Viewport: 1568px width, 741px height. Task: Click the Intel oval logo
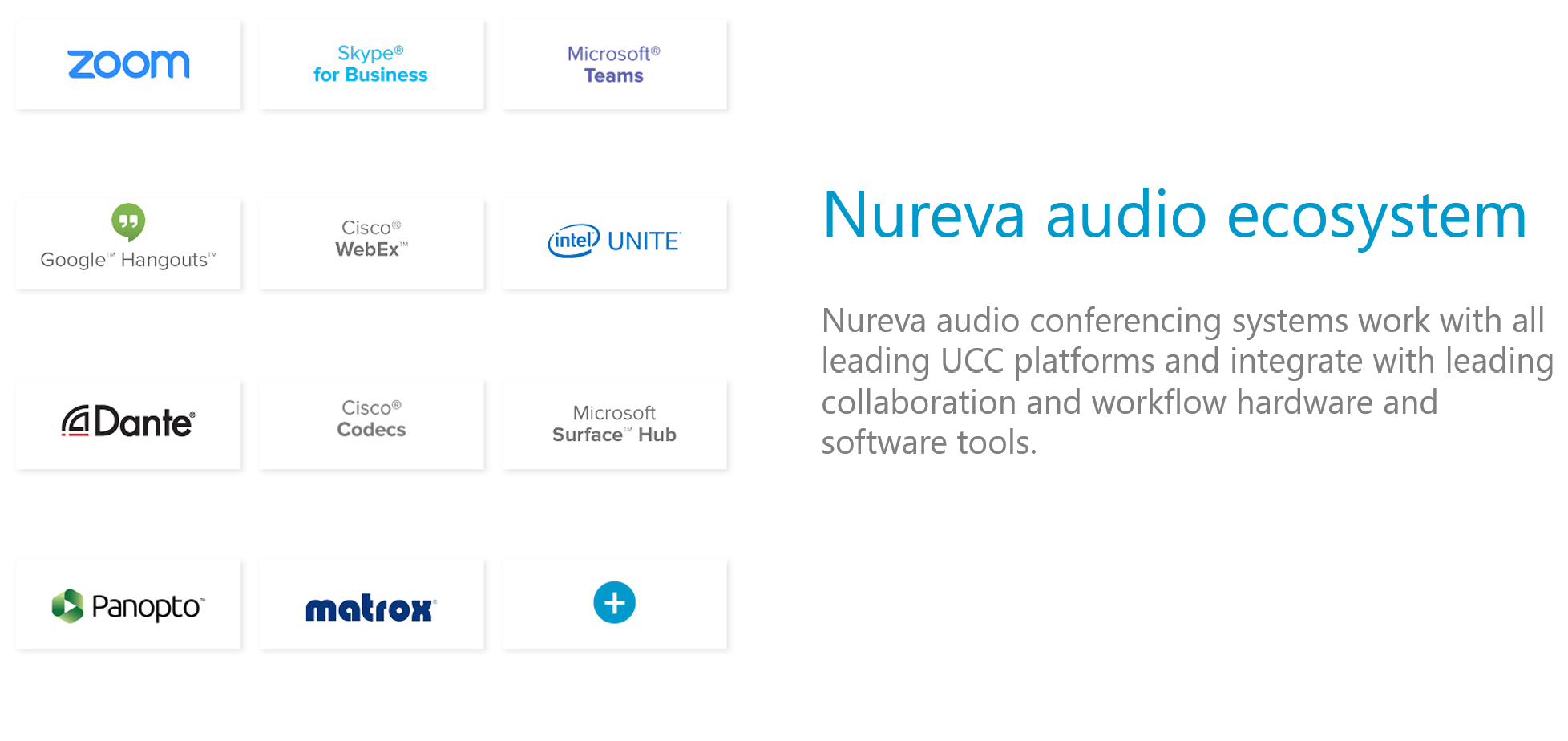point(573,241)
